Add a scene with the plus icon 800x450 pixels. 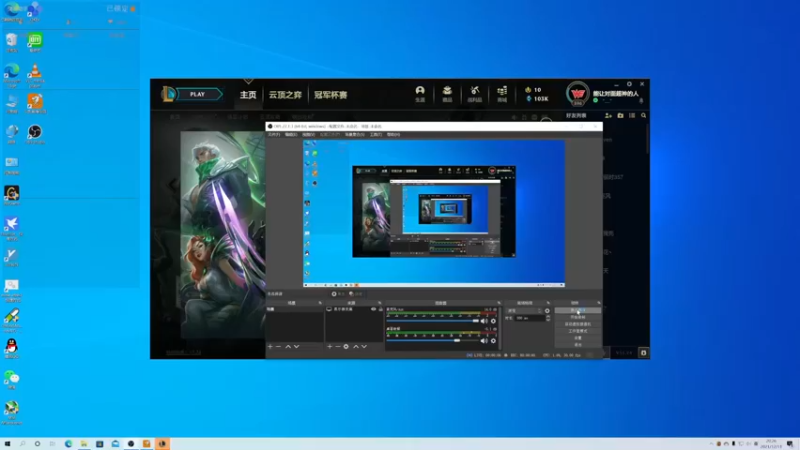coord(270,346)
